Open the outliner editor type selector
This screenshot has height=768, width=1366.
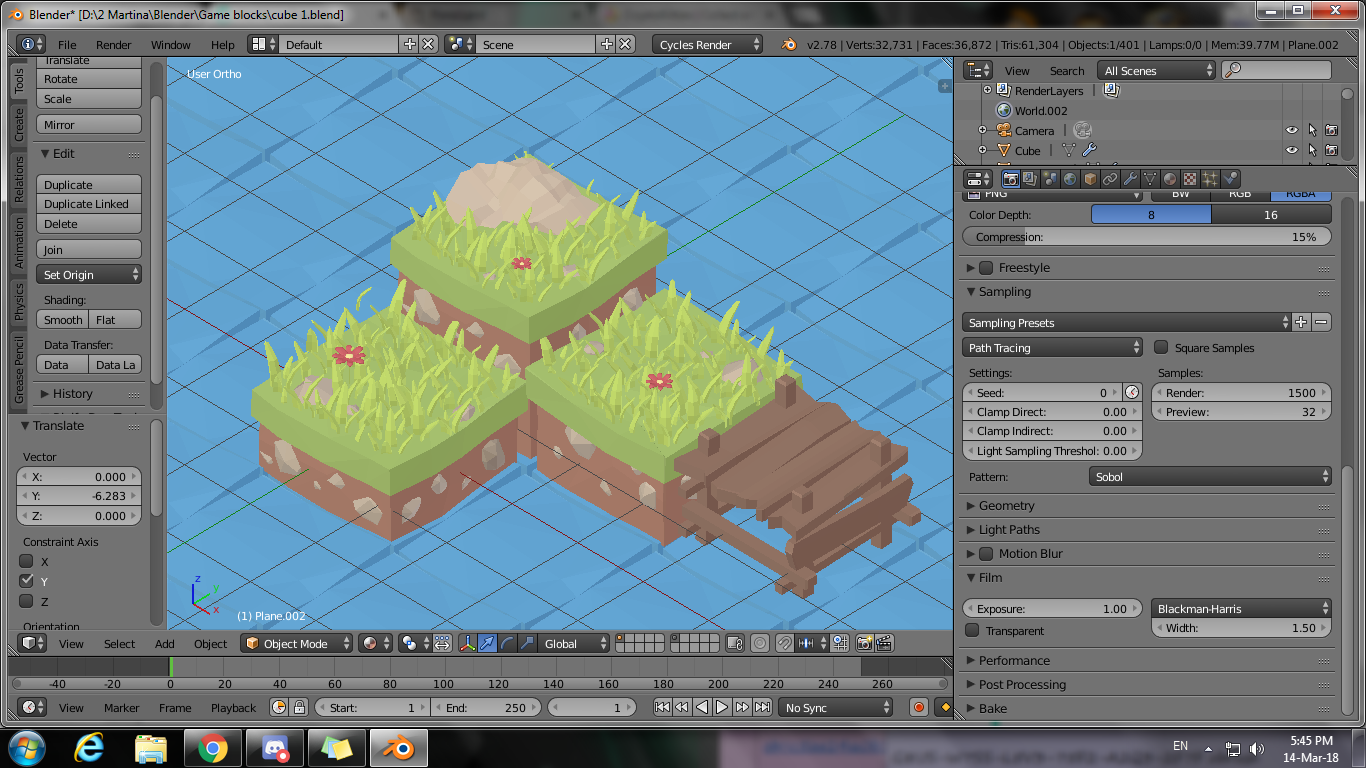979,70
